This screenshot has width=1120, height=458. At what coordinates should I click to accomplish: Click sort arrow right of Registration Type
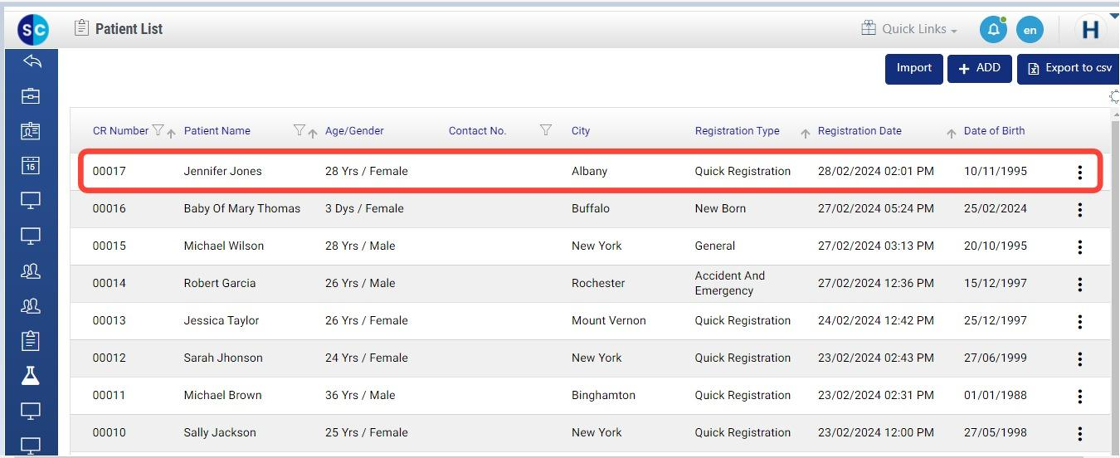pos(805,133)
